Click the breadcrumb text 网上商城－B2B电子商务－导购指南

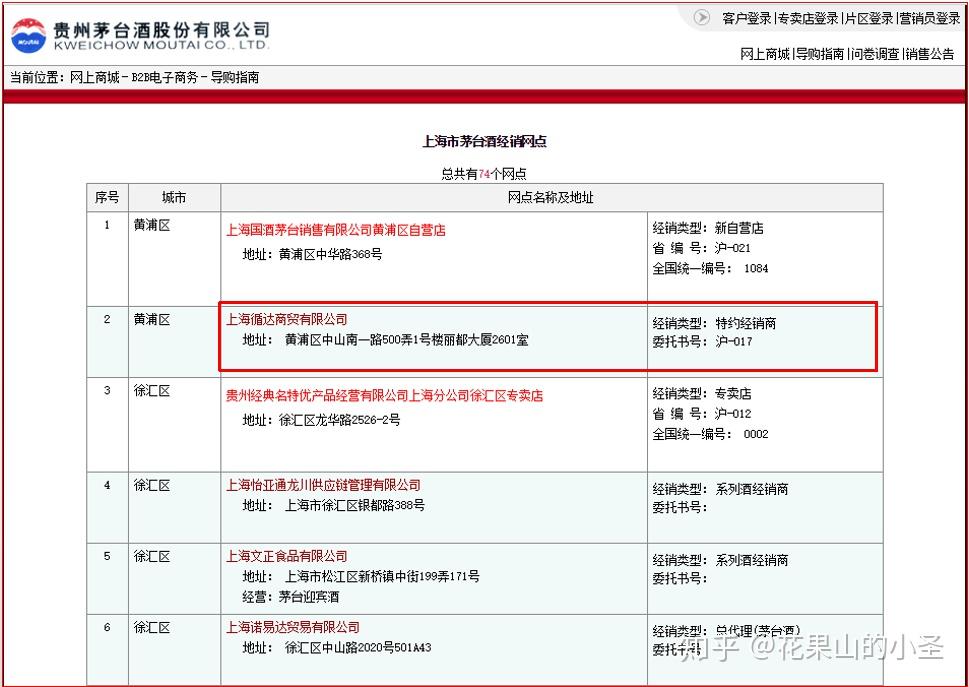pos(164,78)
